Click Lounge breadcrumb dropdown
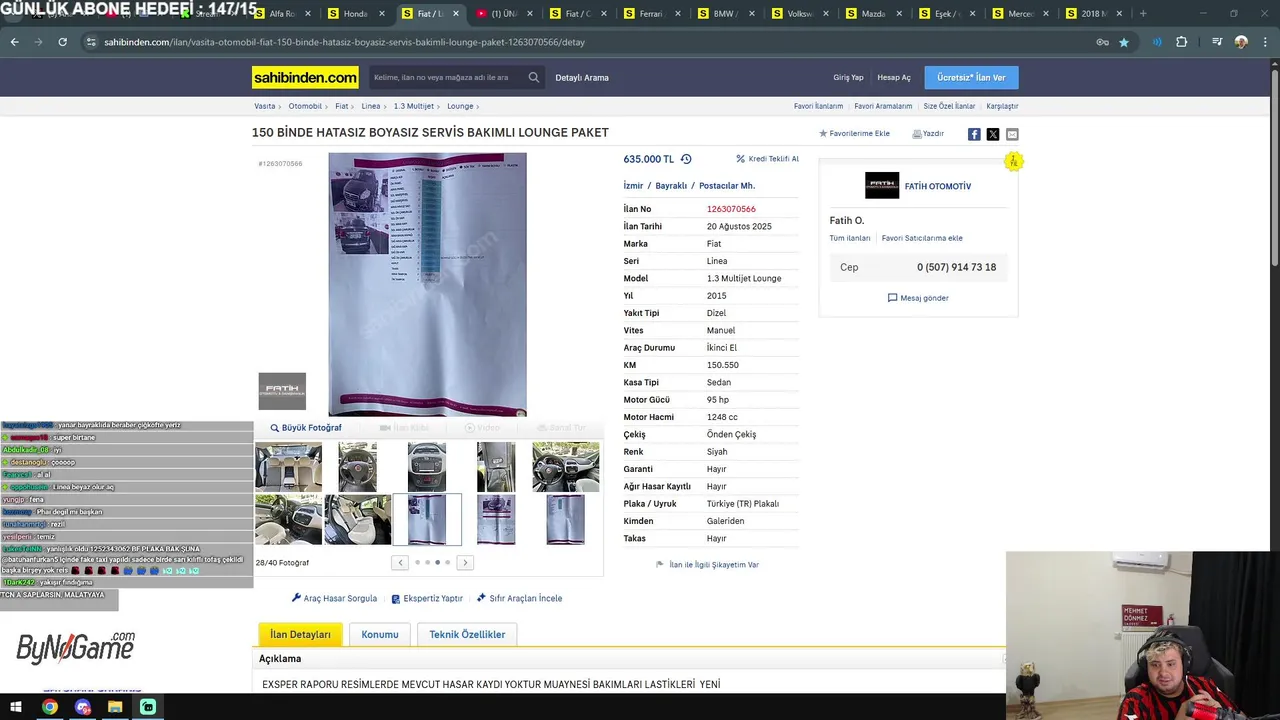This screenshot has width=1280, height=720. click(463, 106)
